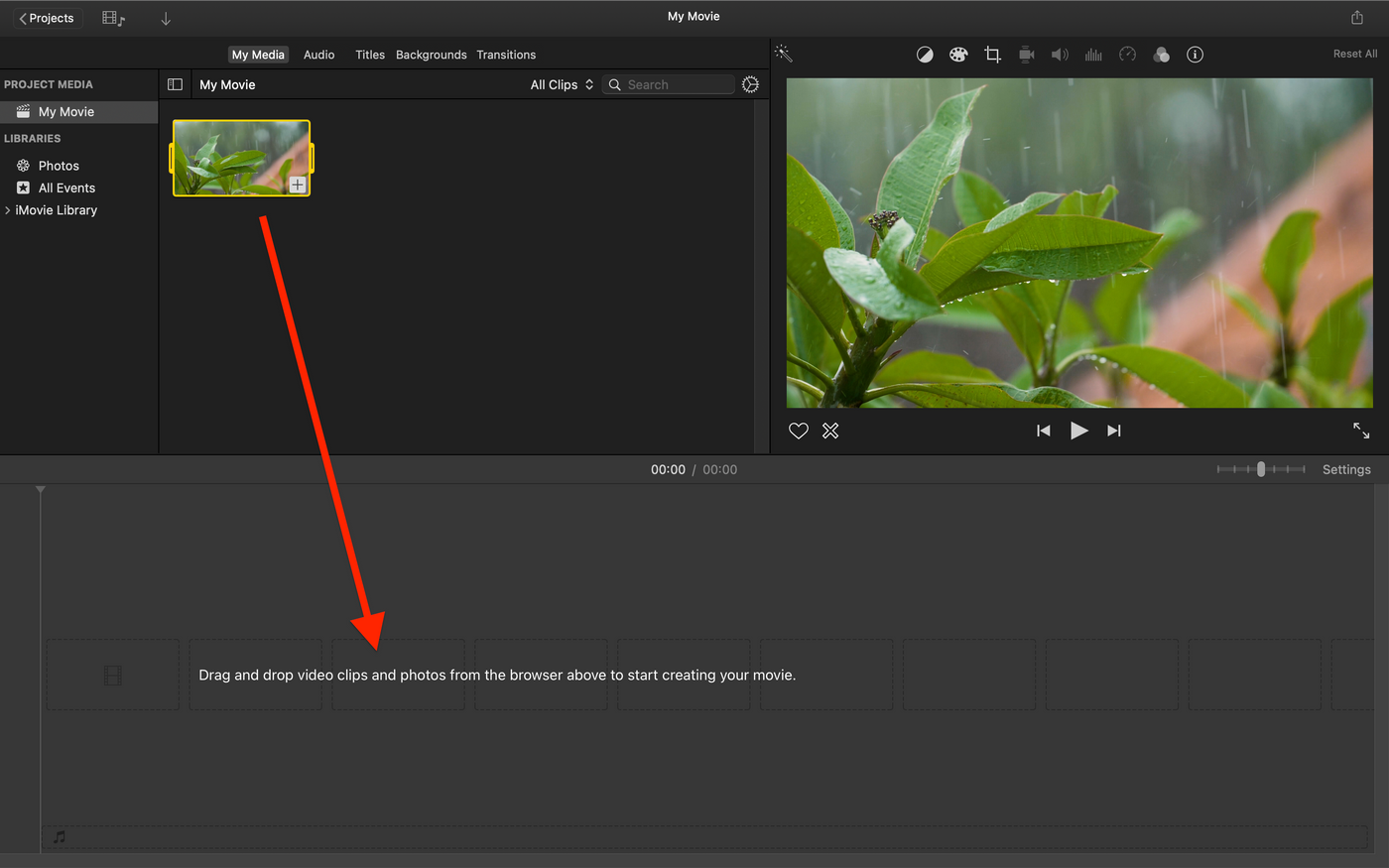Open the All Clips filter dropdown
The height and width of the screenshot is (868, 1389).
562,84
